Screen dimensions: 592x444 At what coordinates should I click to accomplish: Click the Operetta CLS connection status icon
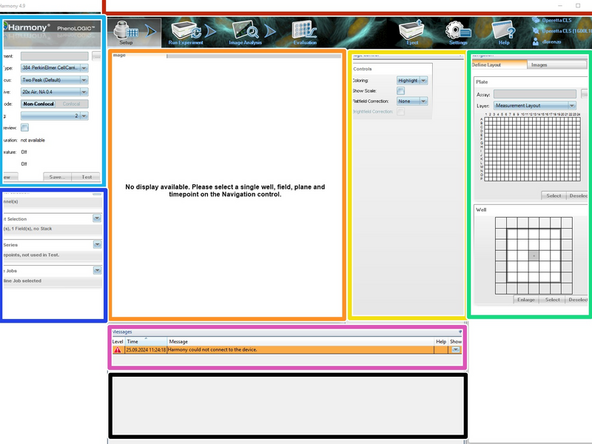click(x=536, y=31)
